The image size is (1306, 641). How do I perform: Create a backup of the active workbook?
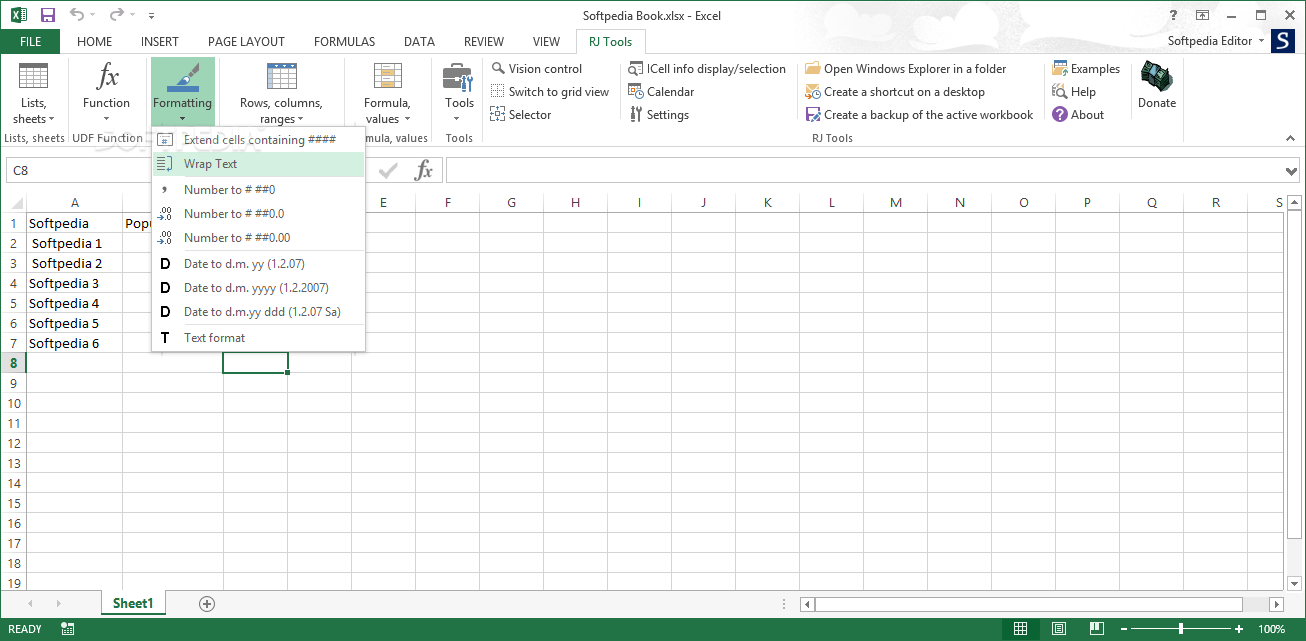920,115
